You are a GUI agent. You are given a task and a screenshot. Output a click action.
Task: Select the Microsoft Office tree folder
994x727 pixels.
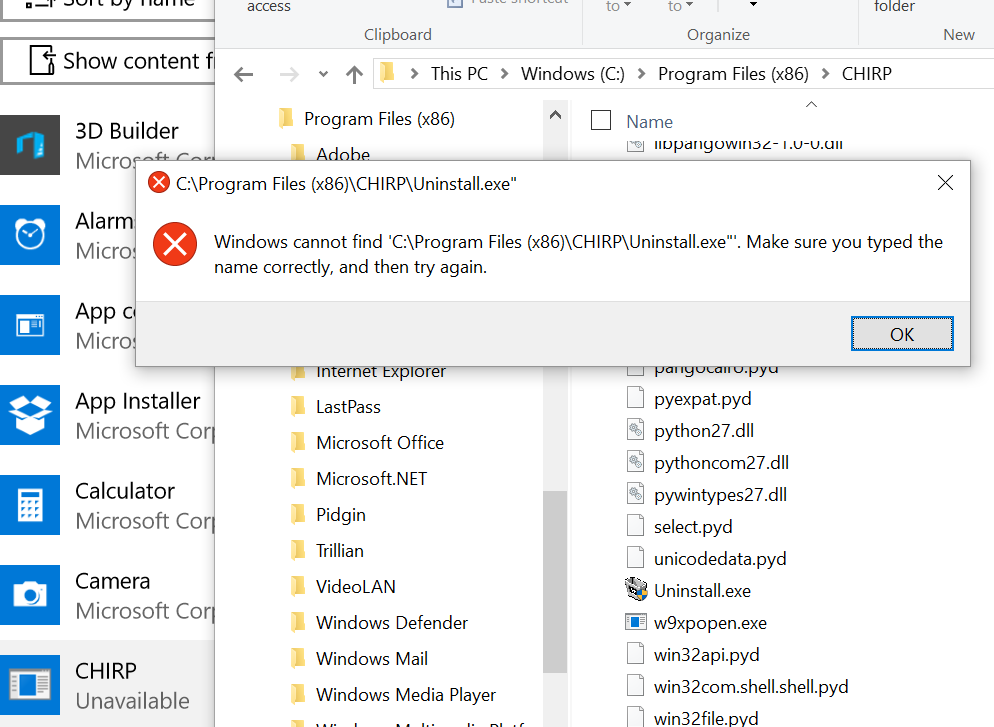(x=380, y=442)
